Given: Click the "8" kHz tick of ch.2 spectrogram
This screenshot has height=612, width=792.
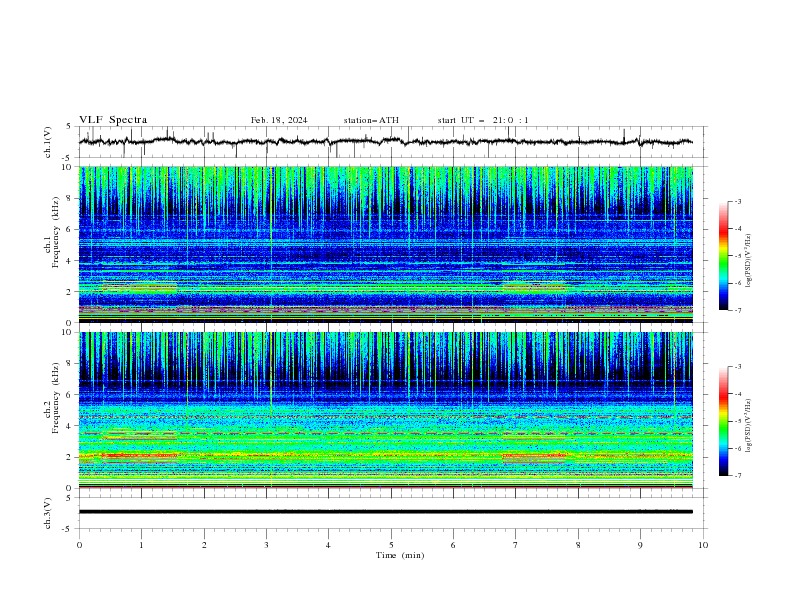Looking at the screenshot, I should point(71,364).
